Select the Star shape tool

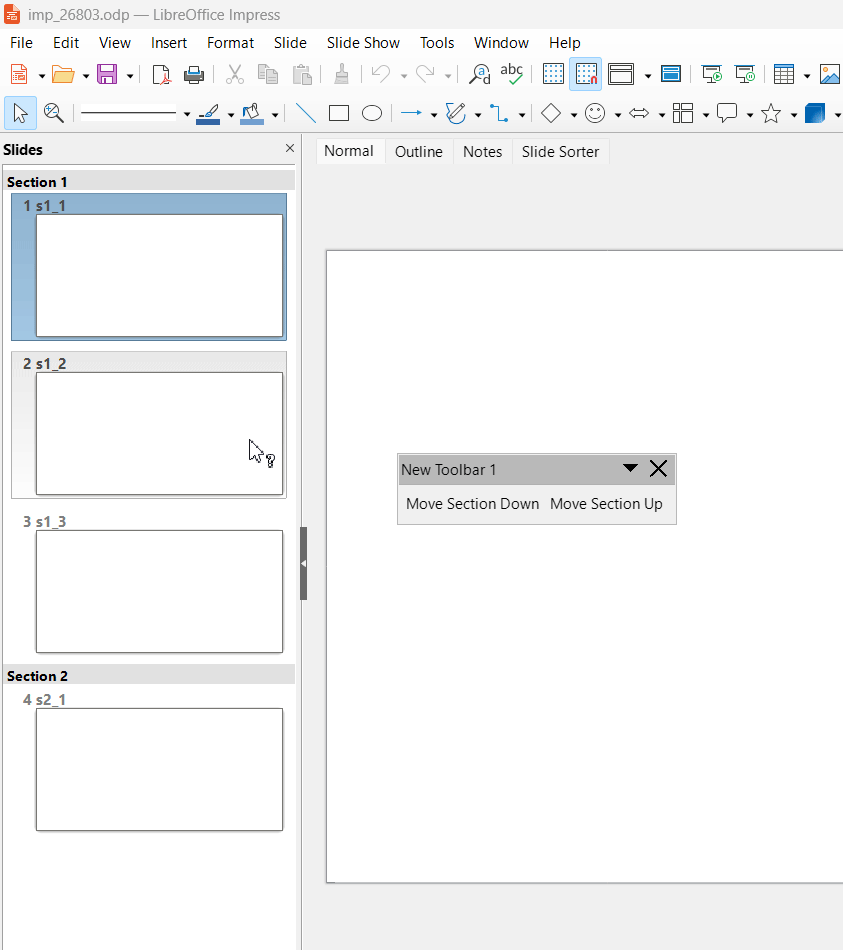point(771,113)
